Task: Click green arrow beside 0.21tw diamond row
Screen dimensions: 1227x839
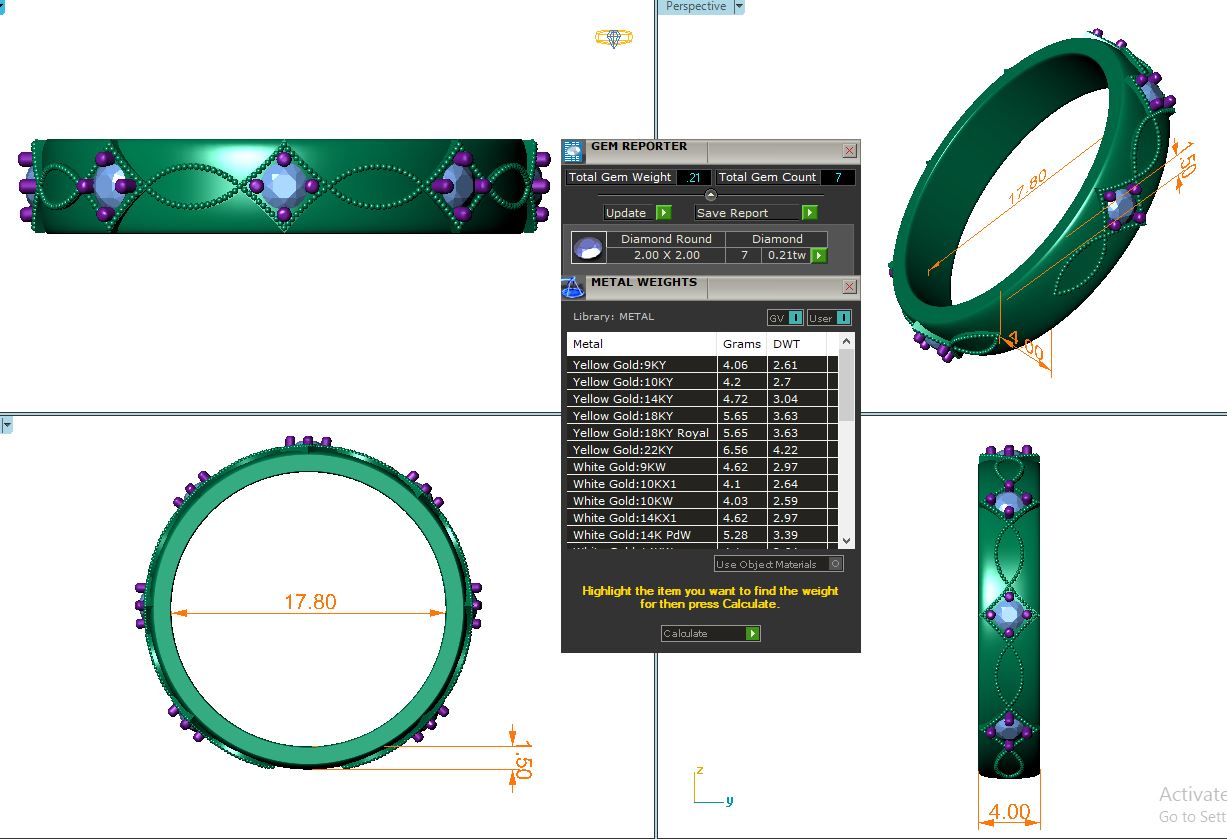Action: coord(819,256)
